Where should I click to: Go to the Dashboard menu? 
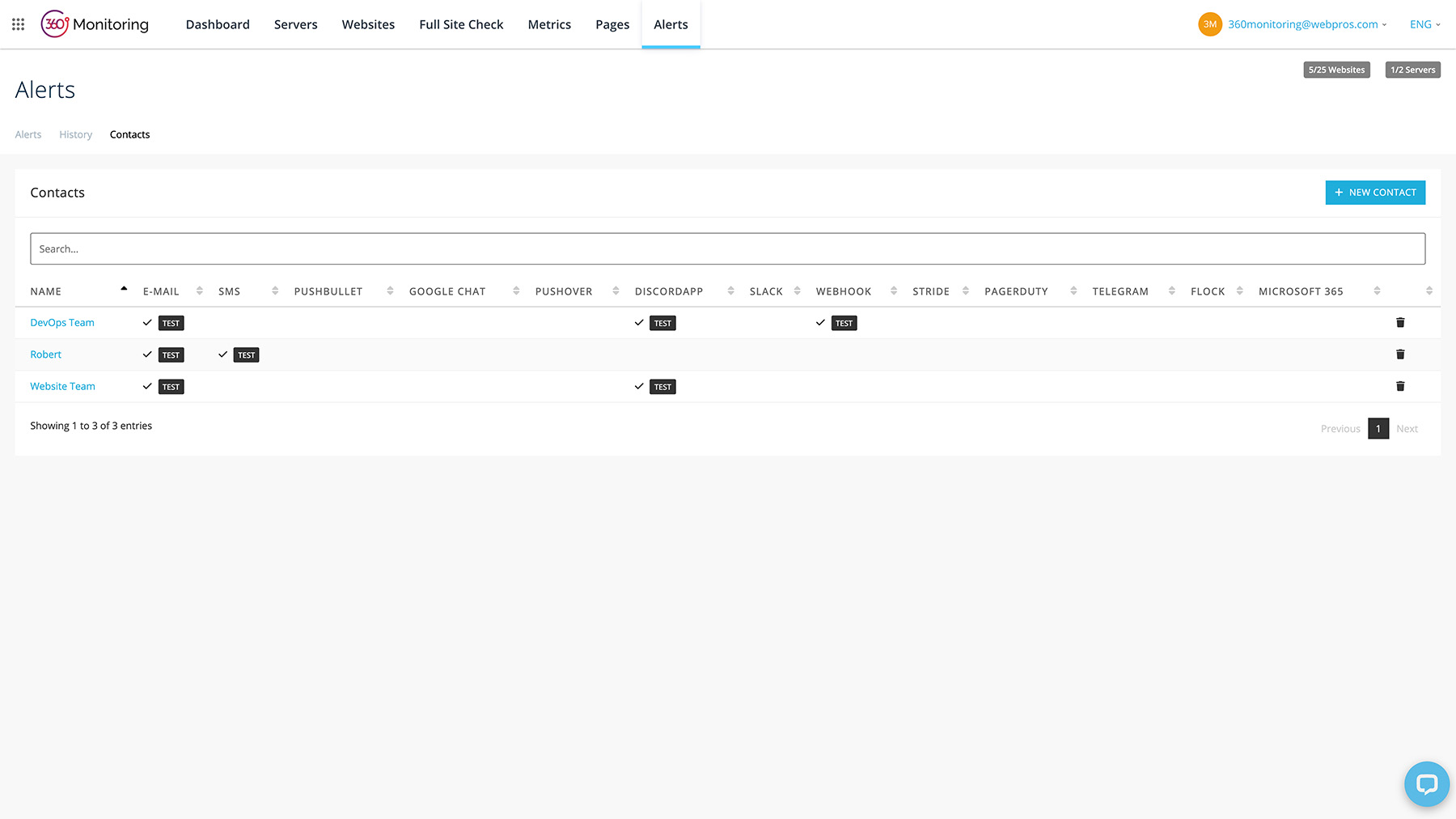click(x=218, y=24)
